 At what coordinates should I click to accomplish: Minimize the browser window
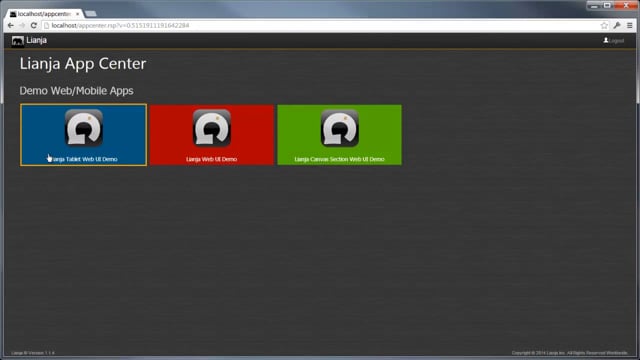(x=594, y=5)
